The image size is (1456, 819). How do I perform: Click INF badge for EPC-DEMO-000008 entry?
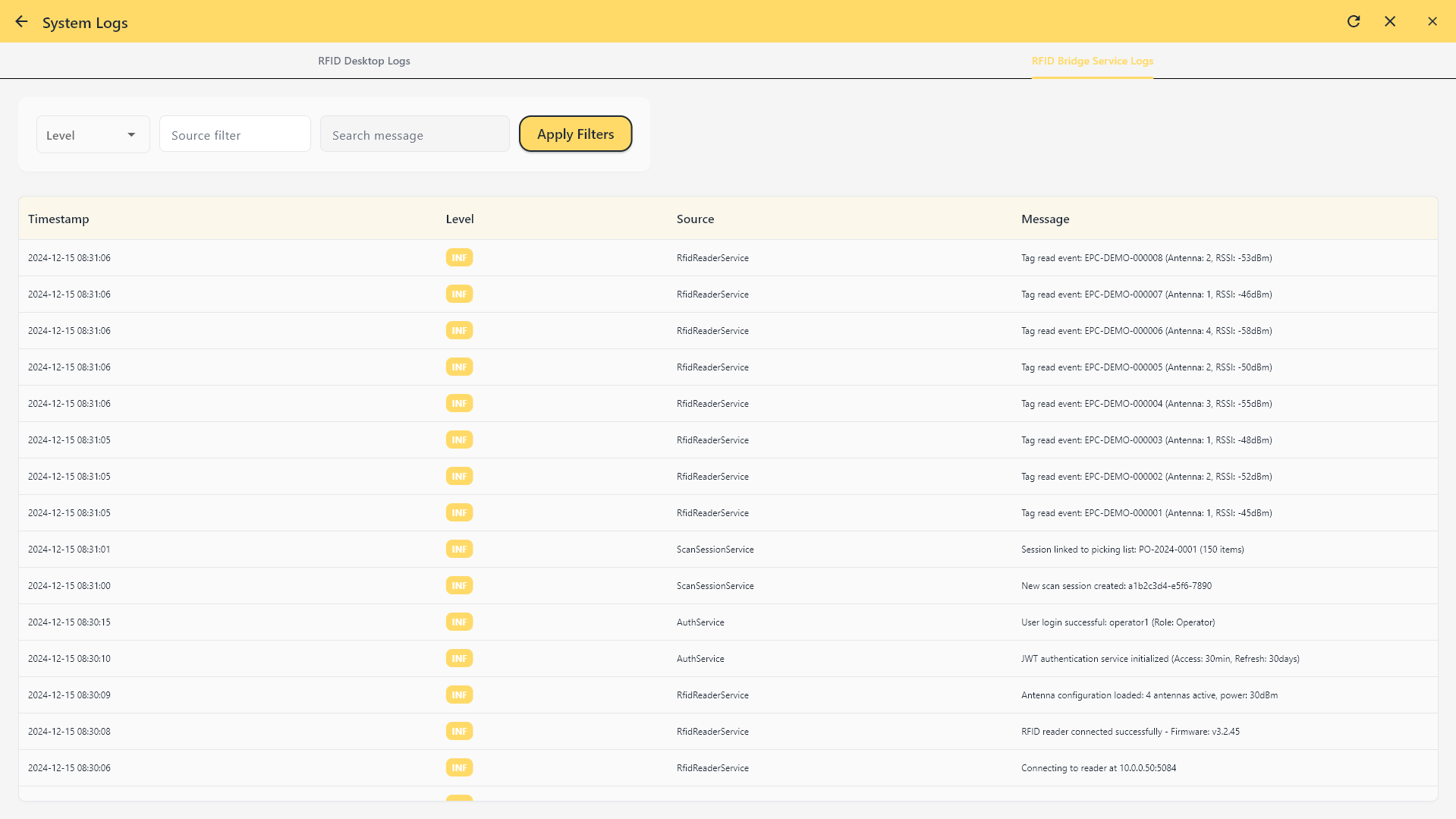[459, 258]
